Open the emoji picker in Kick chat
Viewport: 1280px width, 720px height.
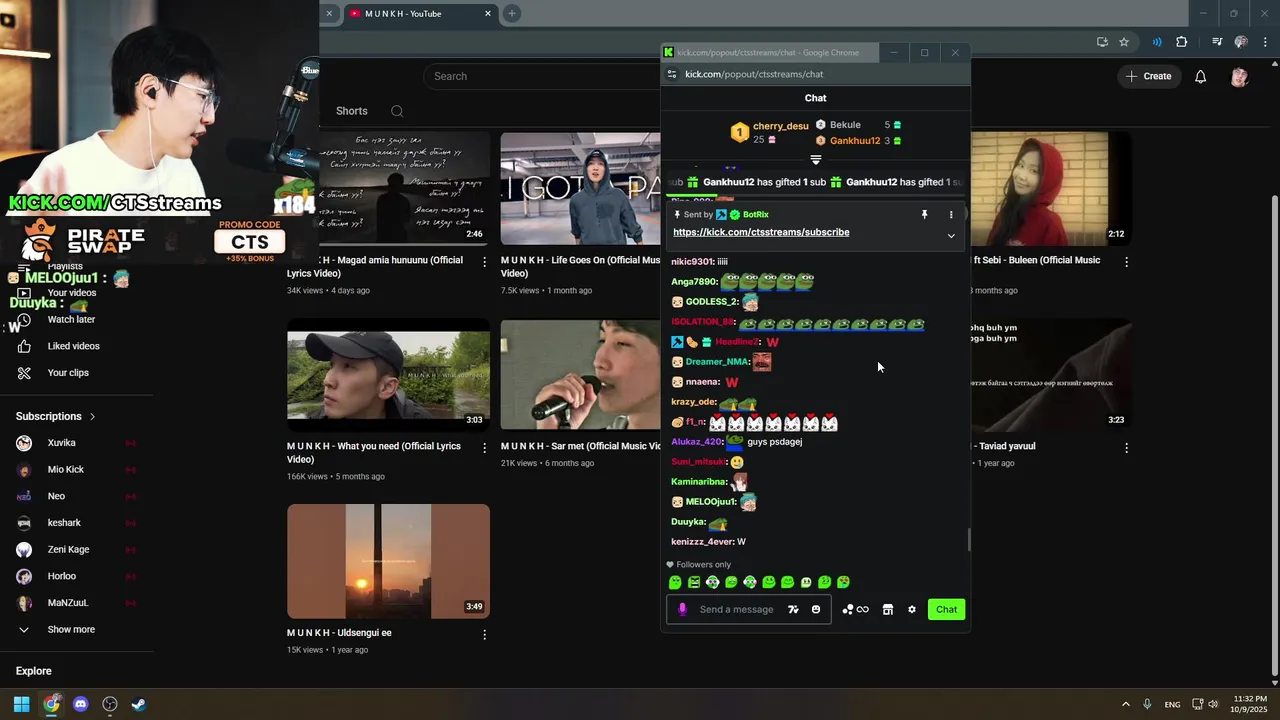click(x=816, y=609)
